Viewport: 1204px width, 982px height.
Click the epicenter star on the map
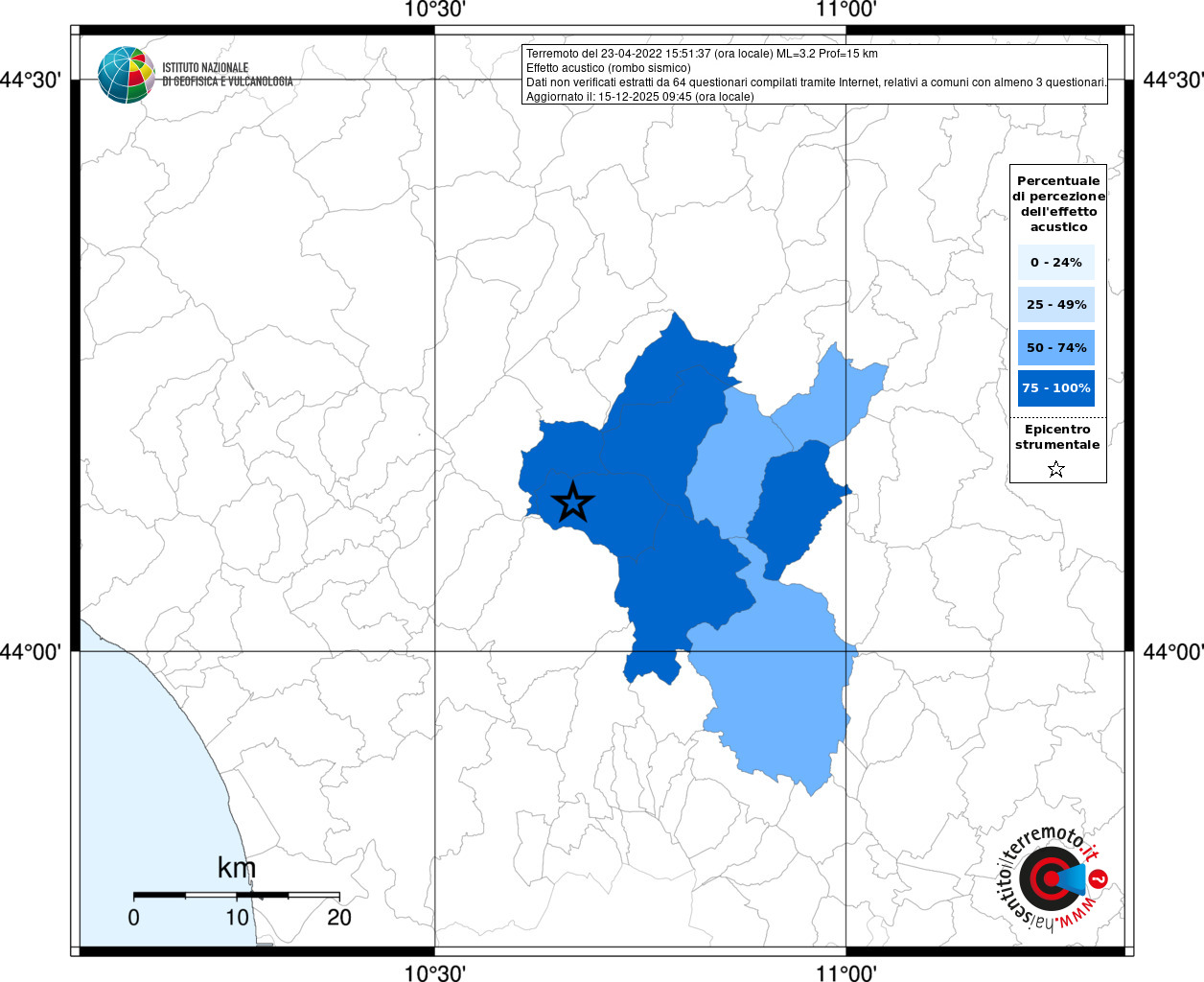[x=573, y=502]
